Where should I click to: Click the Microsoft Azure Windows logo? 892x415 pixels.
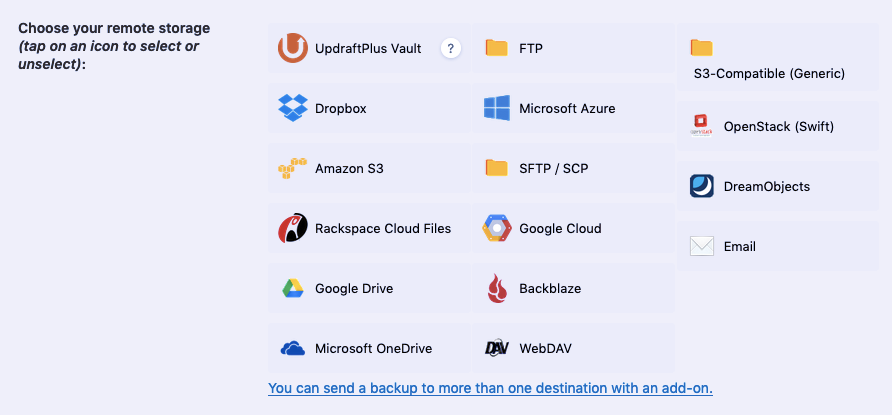tap(497, 108)
